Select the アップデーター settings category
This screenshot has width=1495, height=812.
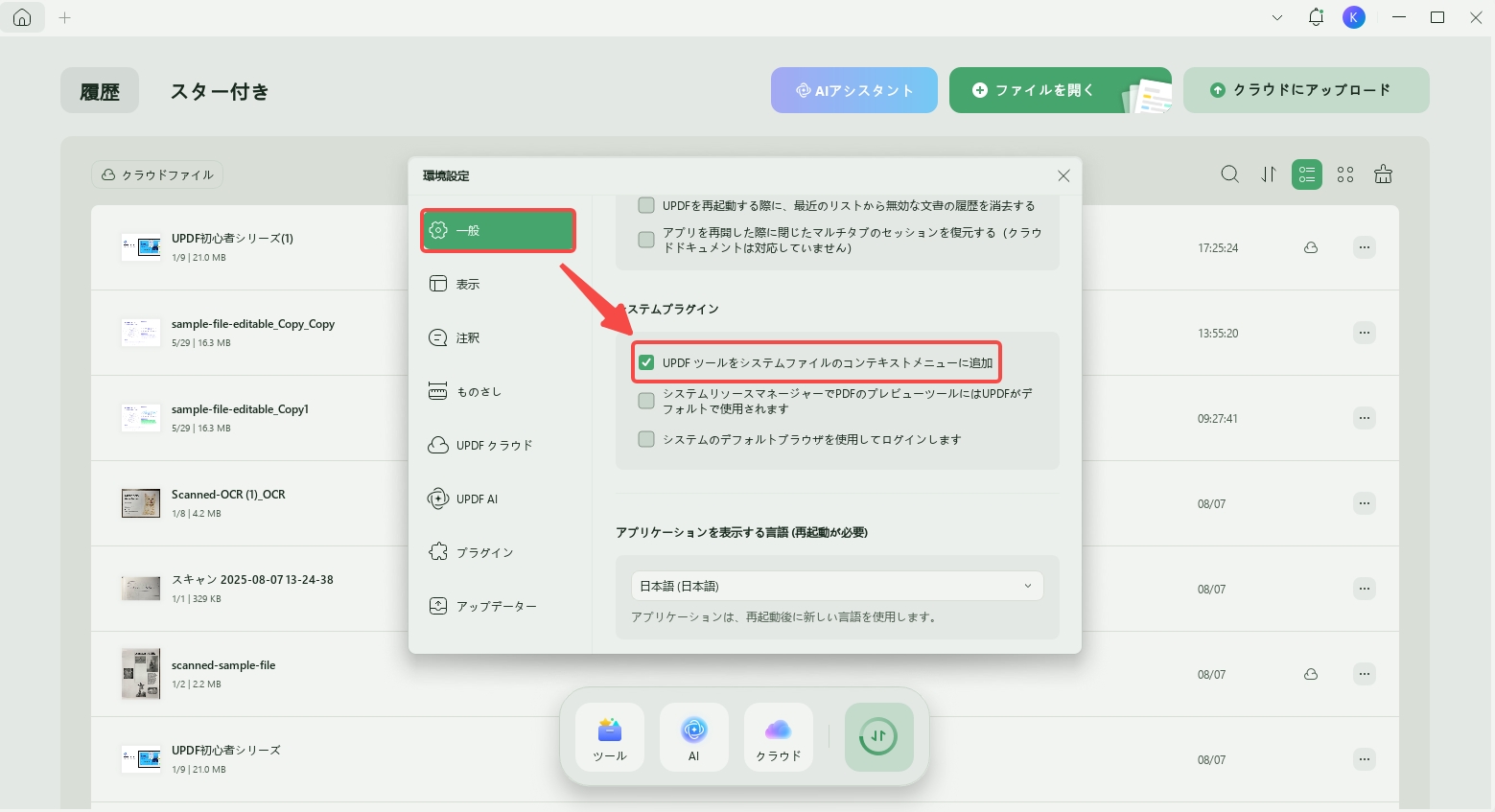[499, 606]
